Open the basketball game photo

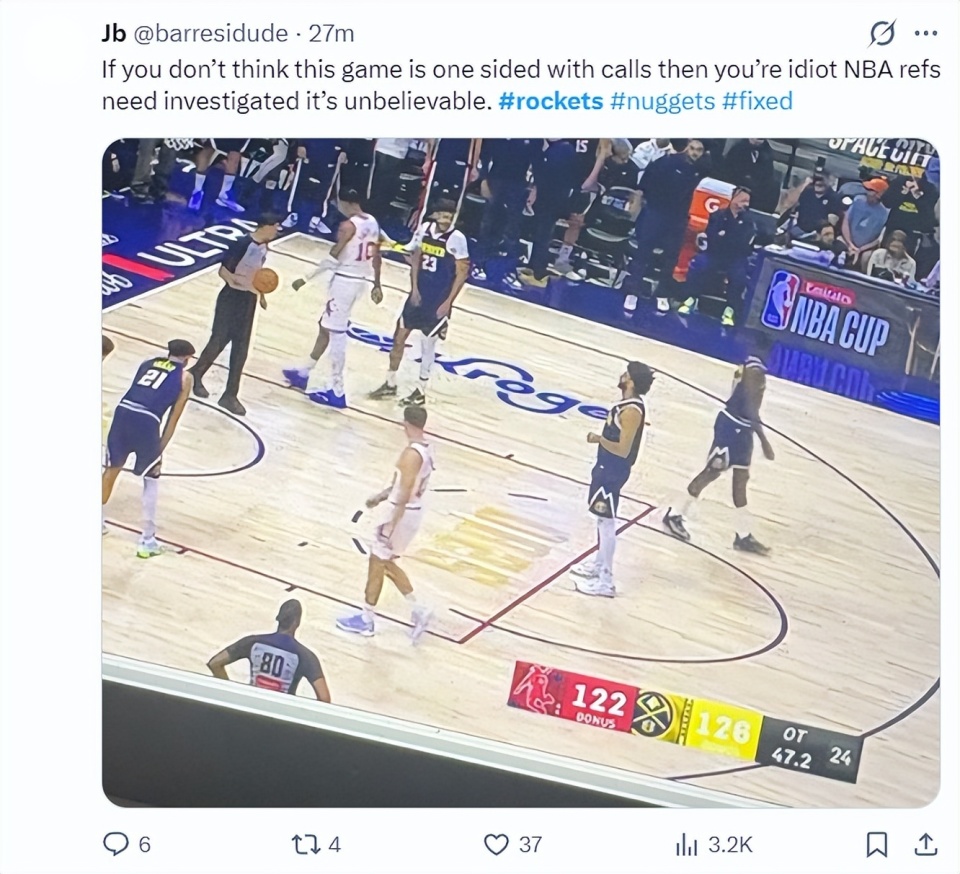[x=520, y=472]
